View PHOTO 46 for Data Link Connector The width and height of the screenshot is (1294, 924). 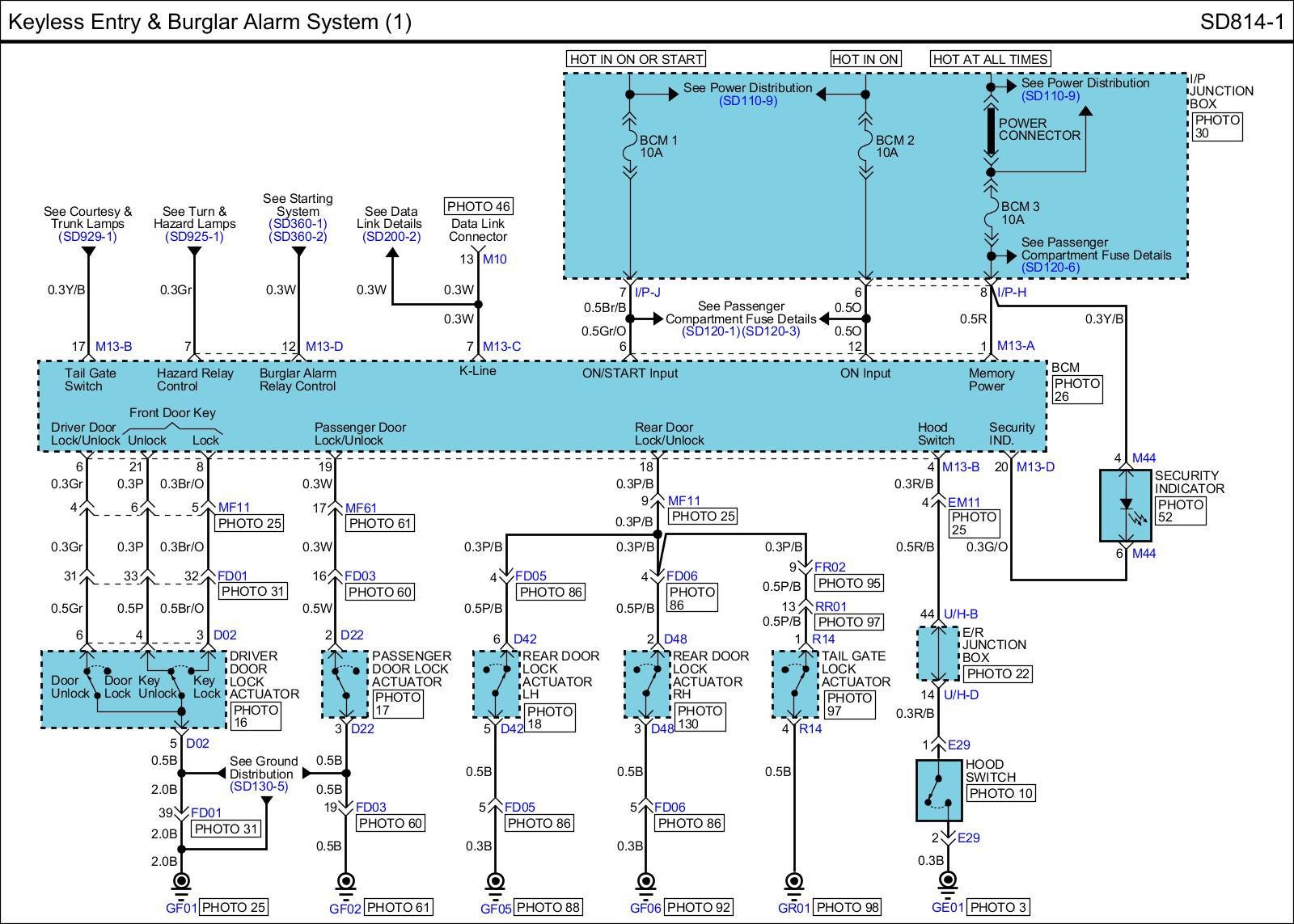(479, 207)
